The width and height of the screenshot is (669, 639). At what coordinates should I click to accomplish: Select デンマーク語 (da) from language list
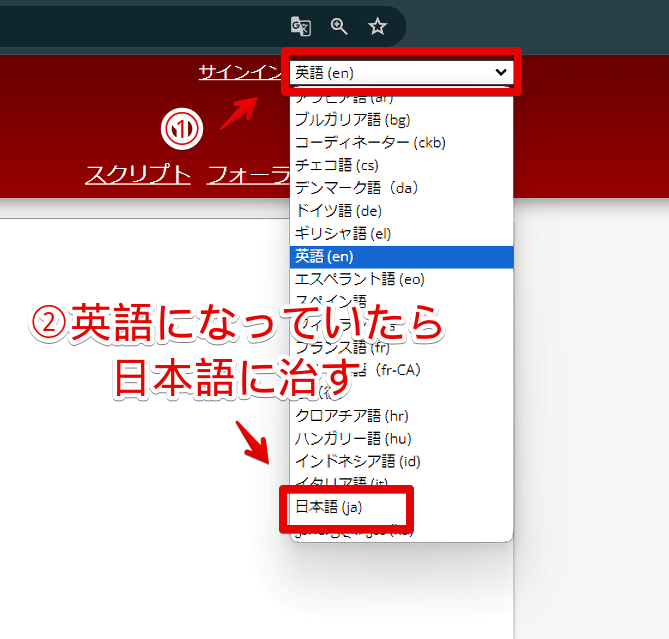[x=401, y=188]
